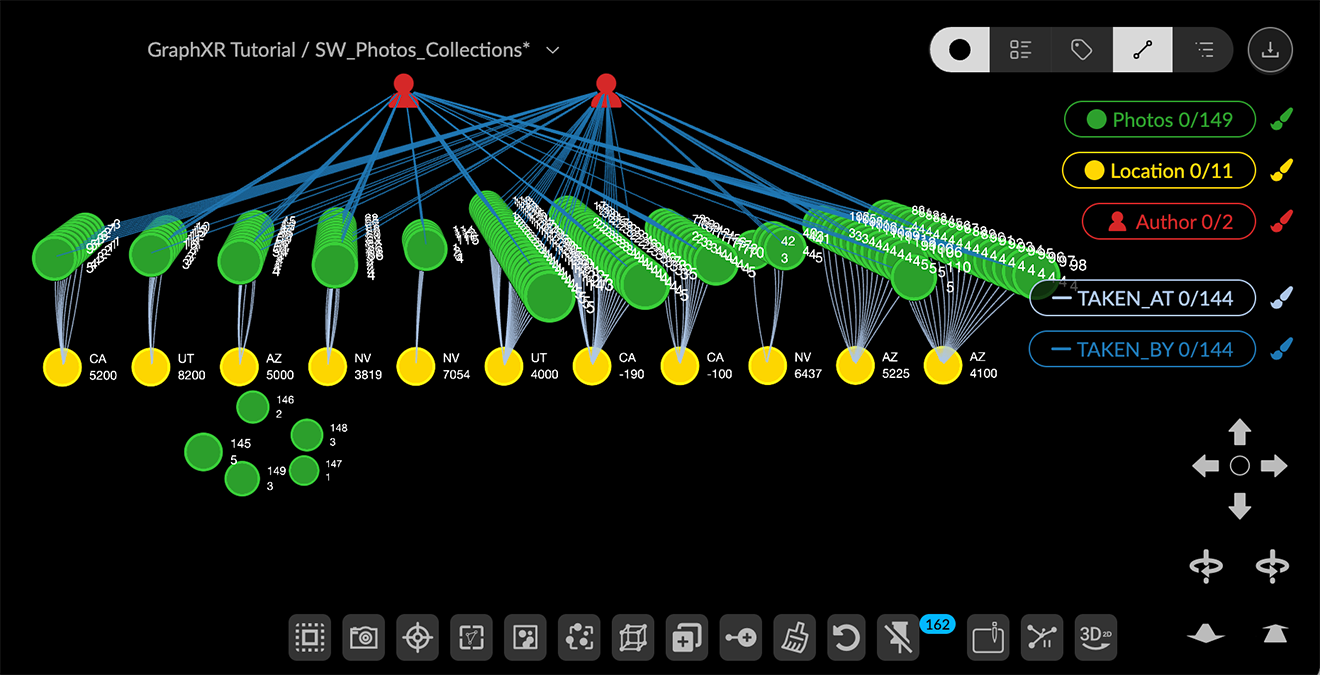Click the camera screenshot icon
This screenshot has height=675, width=1320.
click(x=364, y=637)
